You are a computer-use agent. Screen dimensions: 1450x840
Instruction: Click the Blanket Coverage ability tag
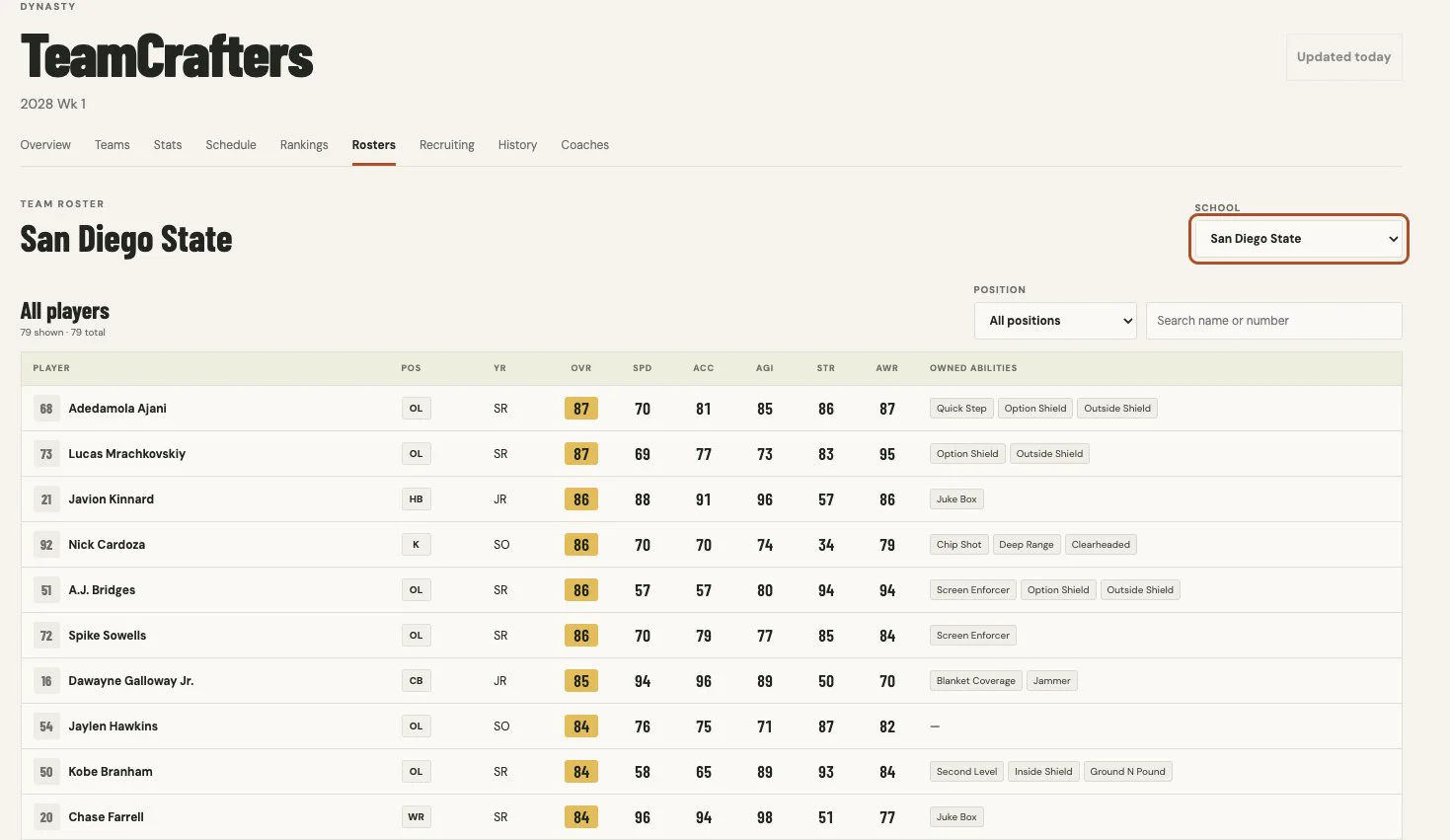coord(976,681)
